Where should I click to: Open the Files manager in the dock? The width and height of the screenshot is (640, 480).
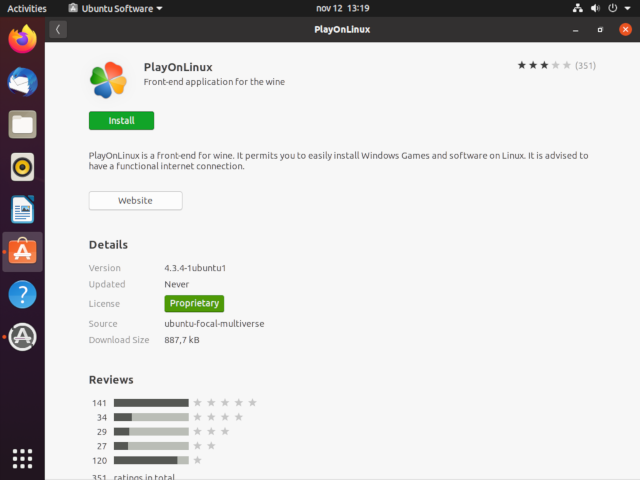(22, 124)
